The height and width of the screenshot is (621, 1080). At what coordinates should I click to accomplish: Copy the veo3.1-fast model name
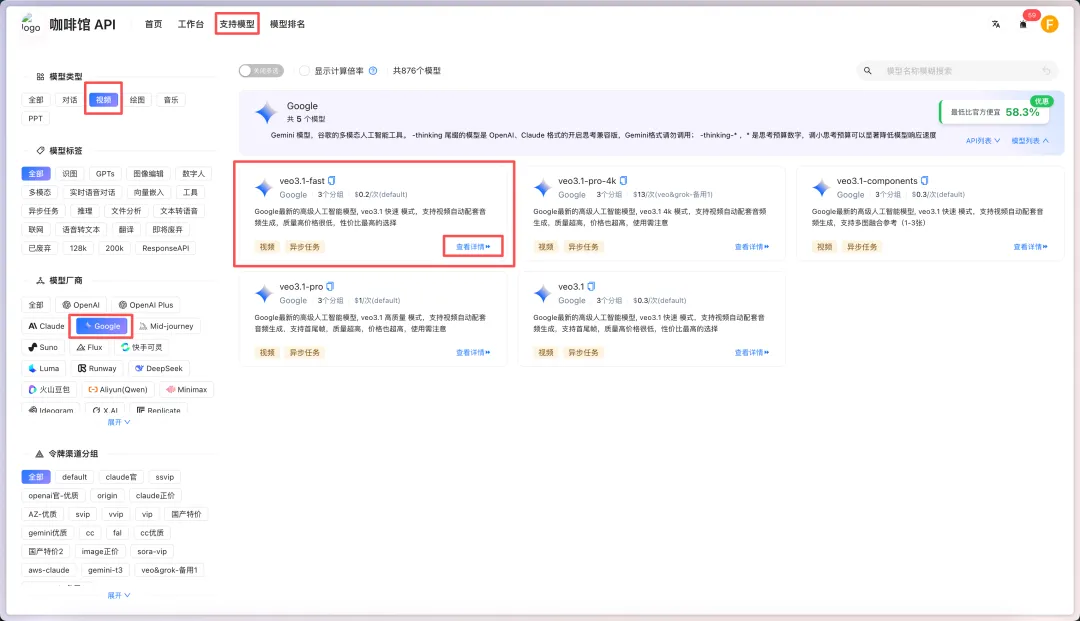coord(331,180)
